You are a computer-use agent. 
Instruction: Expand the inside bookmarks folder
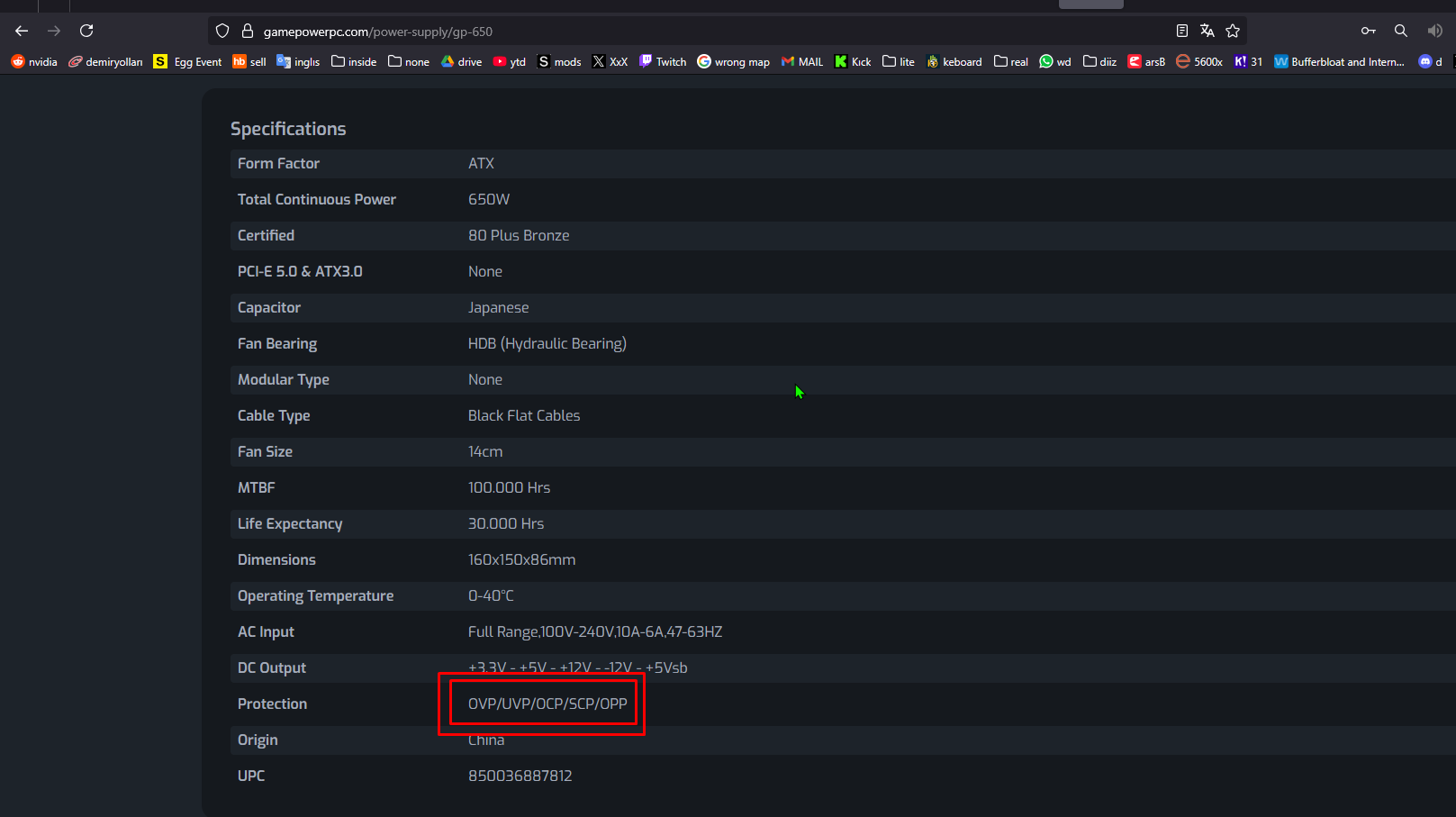coord(354,61)
